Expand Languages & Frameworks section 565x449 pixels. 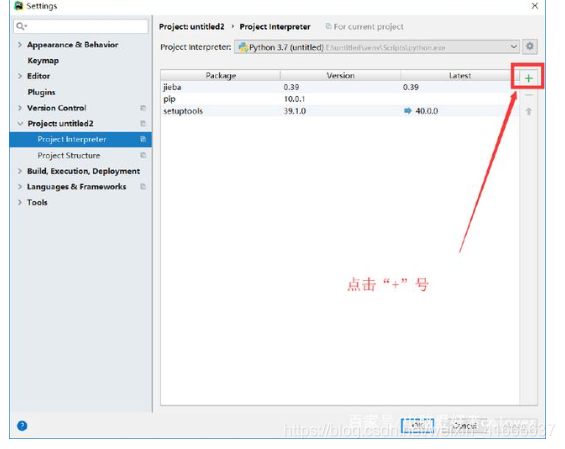(x=20, y=186)
